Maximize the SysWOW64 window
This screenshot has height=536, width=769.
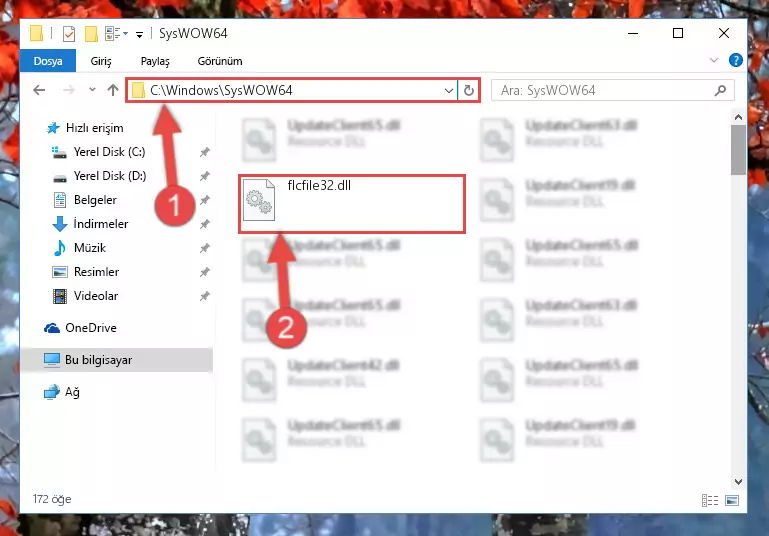click(x=678, y=33)
